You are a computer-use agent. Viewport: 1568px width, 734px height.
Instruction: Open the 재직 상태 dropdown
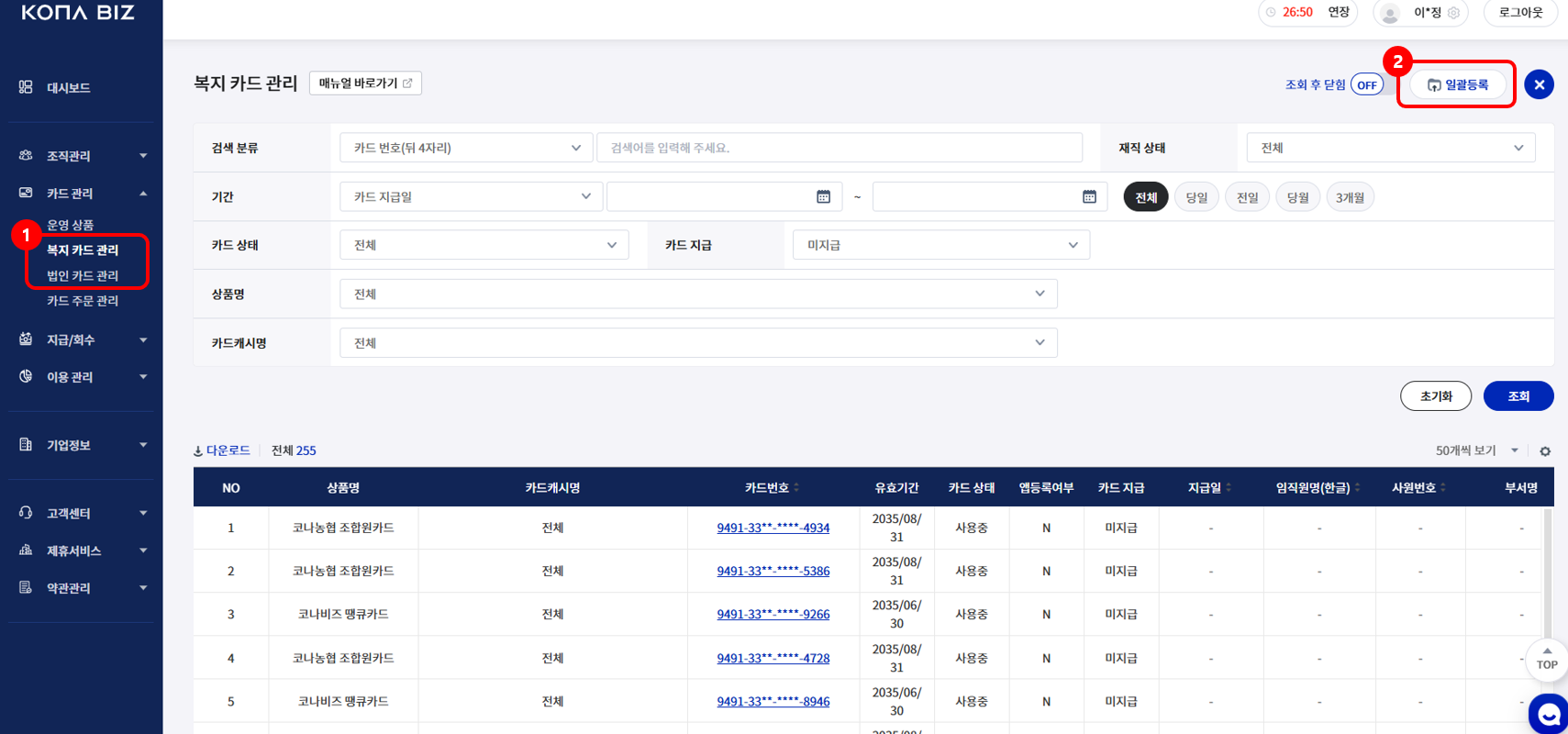(1390, 148)
